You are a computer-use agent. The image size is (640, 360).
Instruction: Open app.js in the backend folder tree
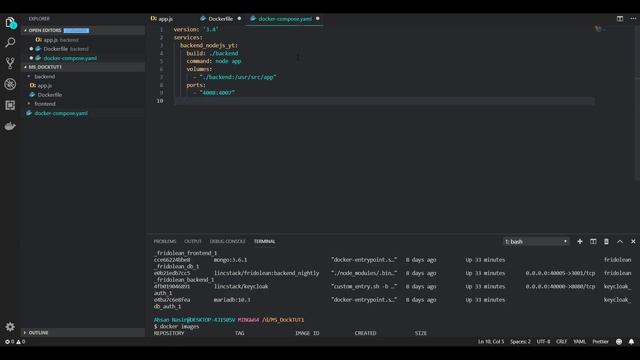click(44, 86)
